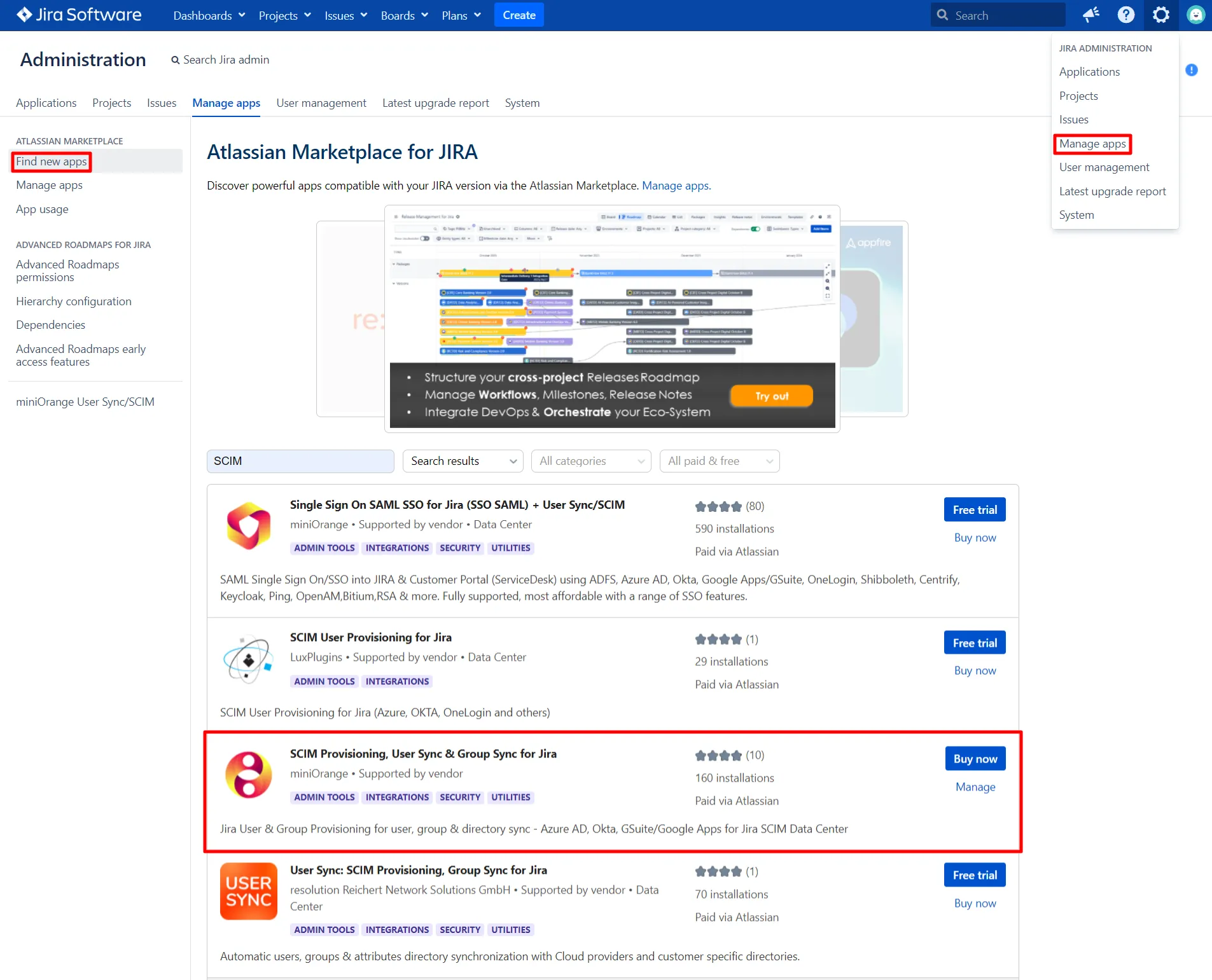
Task: Click the USER SYNC app logo
Action: (249, 891)
